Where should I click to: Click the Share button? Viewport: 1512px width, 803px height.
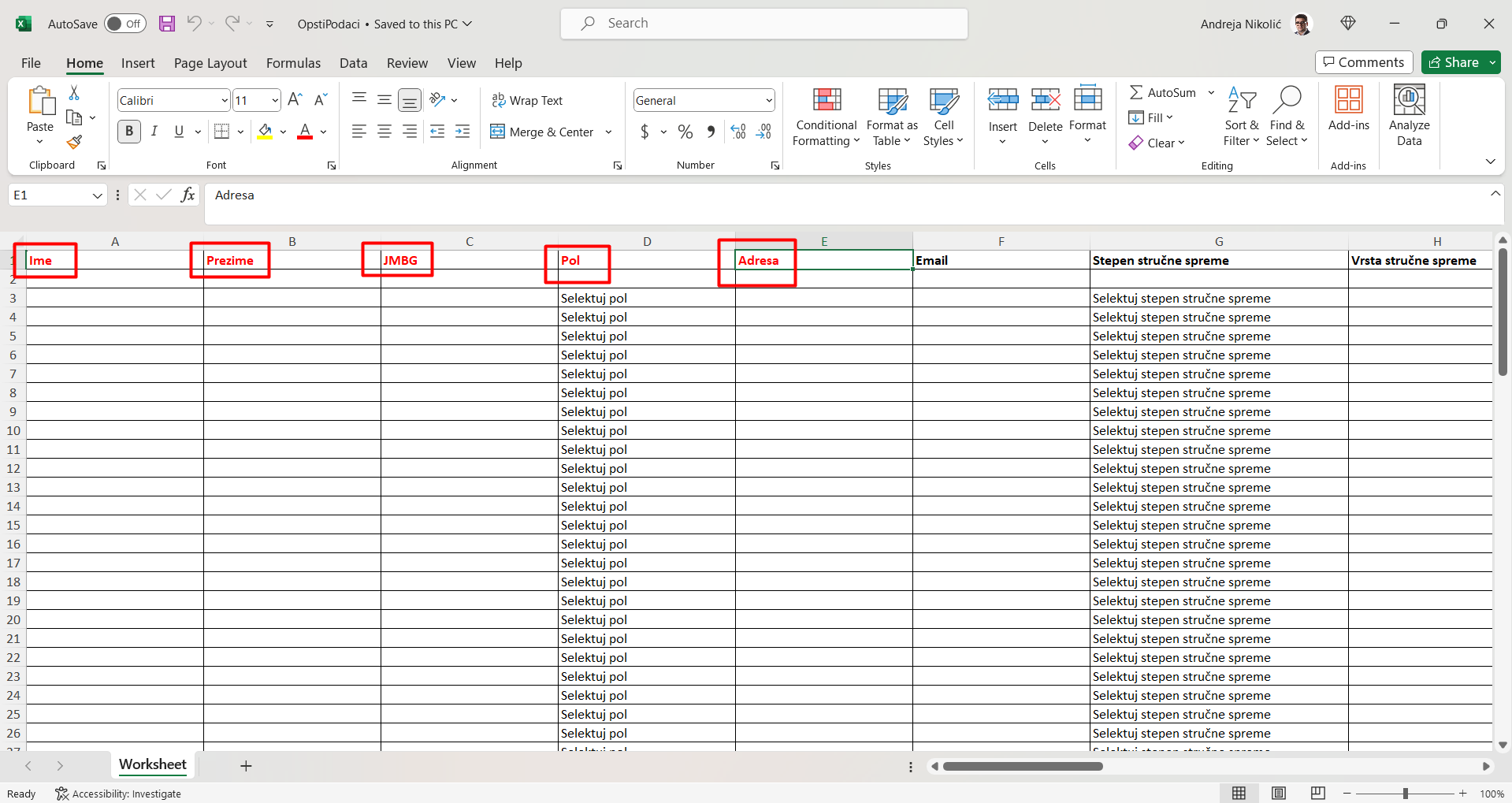point(1454,62)
